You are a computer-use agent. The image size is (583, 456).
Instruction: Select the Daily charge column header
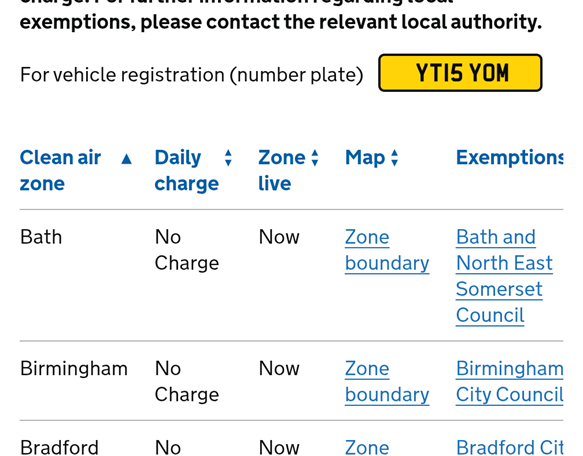(x=187, y=170)
